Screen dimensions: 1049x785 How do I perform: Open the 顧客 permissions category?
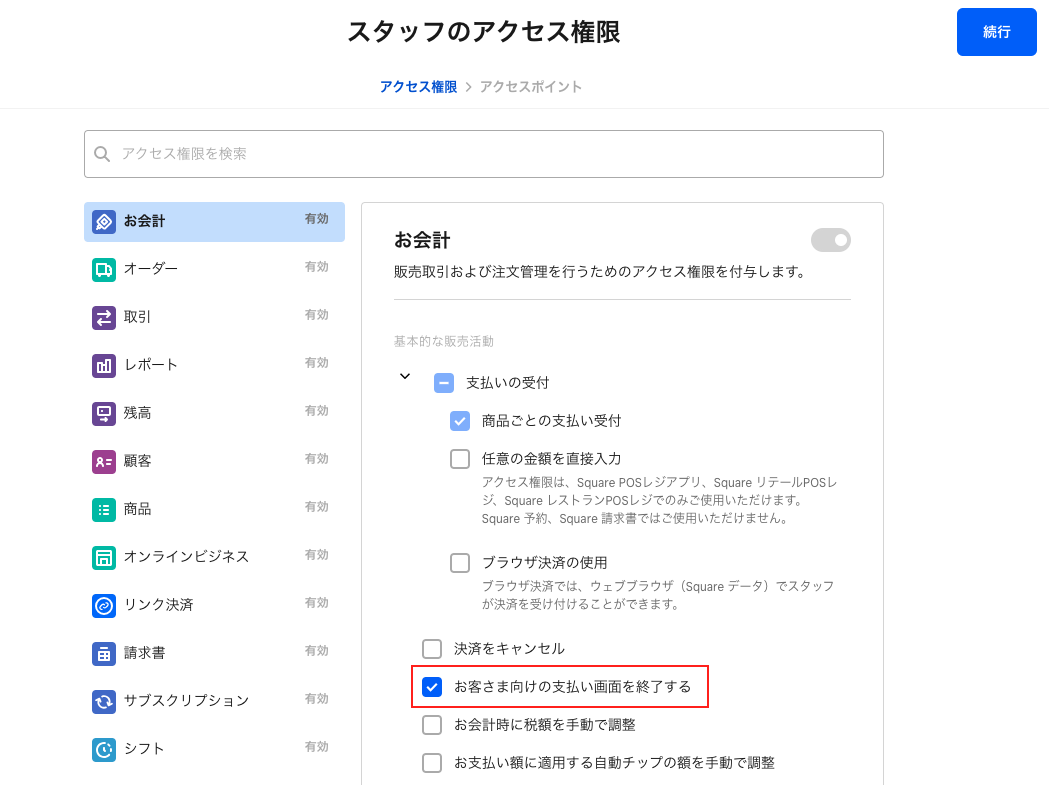coord(214,461)
